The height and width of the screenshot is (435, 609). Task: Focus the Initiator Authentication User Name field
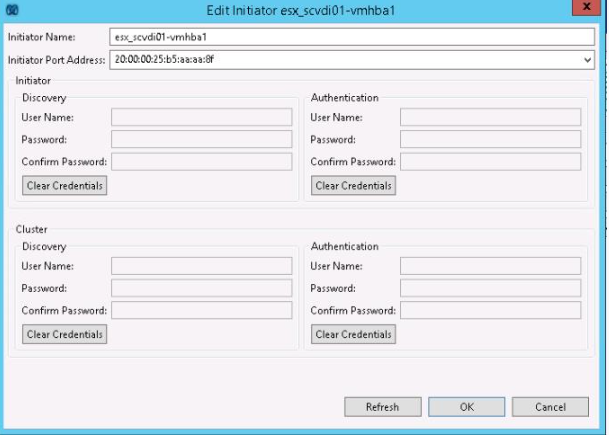(490, 117)
